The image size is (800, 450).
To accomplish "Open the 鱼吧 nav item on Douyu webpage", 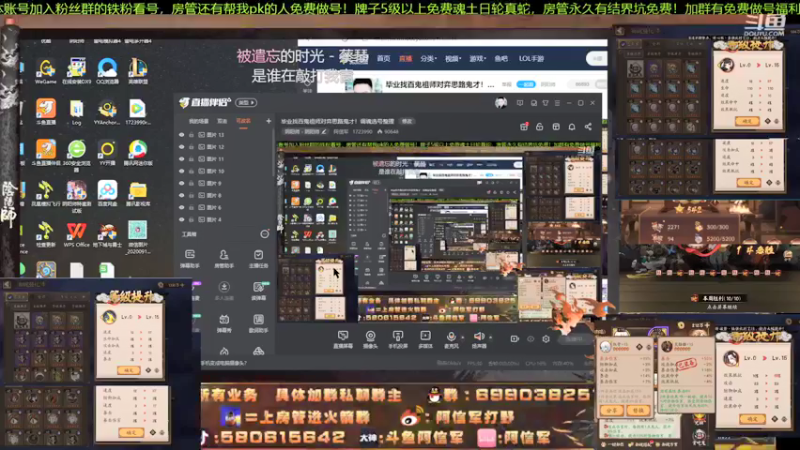I will click(501, 59).
